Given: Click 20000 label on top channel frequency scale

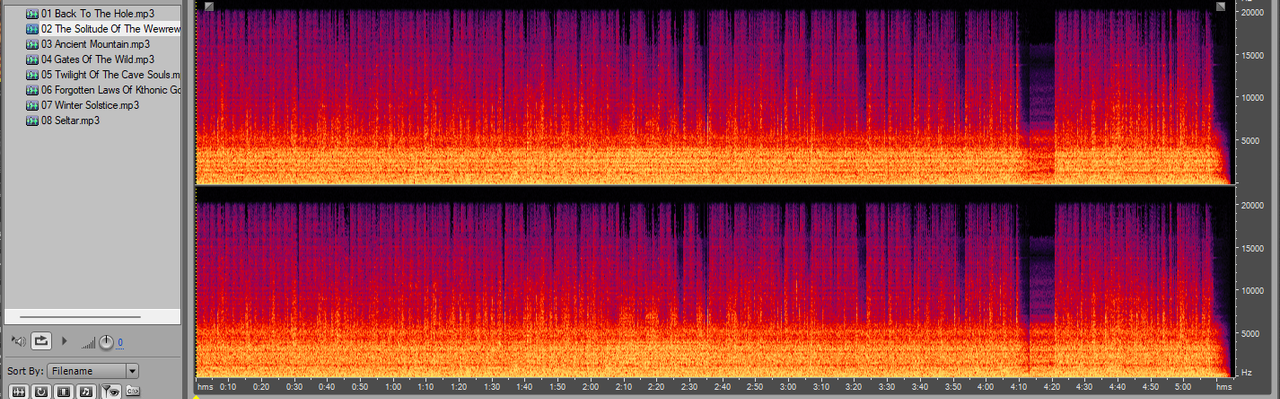Looking at the screenshot, I should [x=1253, y=13].
